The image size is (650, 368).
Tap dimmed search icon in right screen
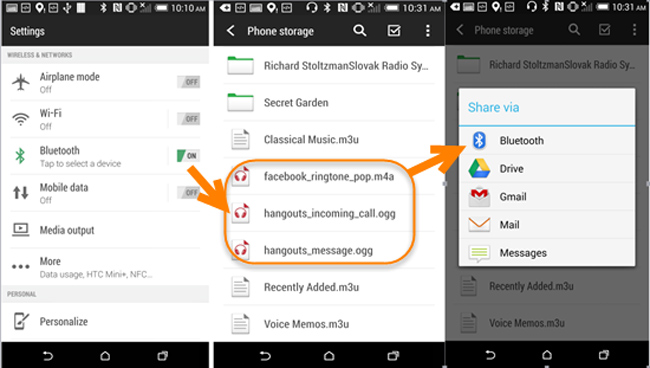tap(574, 29)
